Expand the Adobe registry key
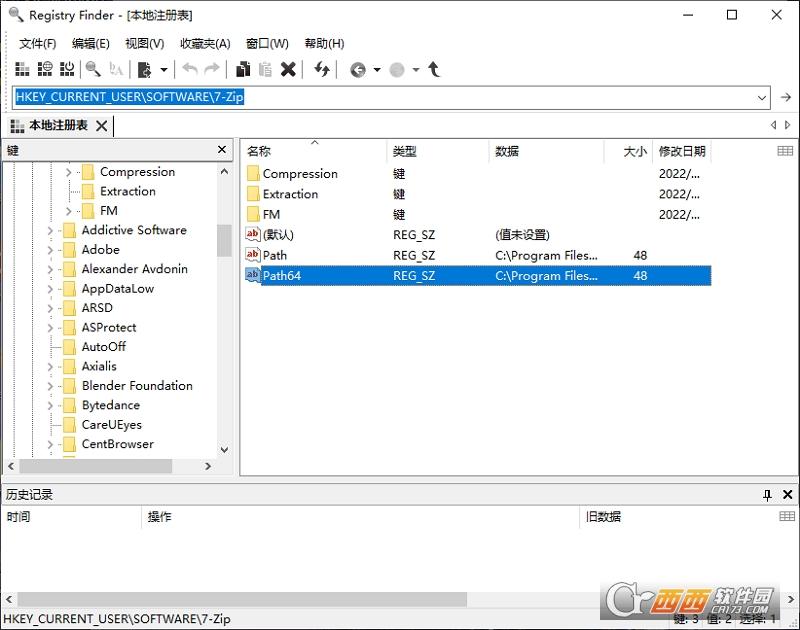Viewport: 800px width, 630px height. (48, 249)
